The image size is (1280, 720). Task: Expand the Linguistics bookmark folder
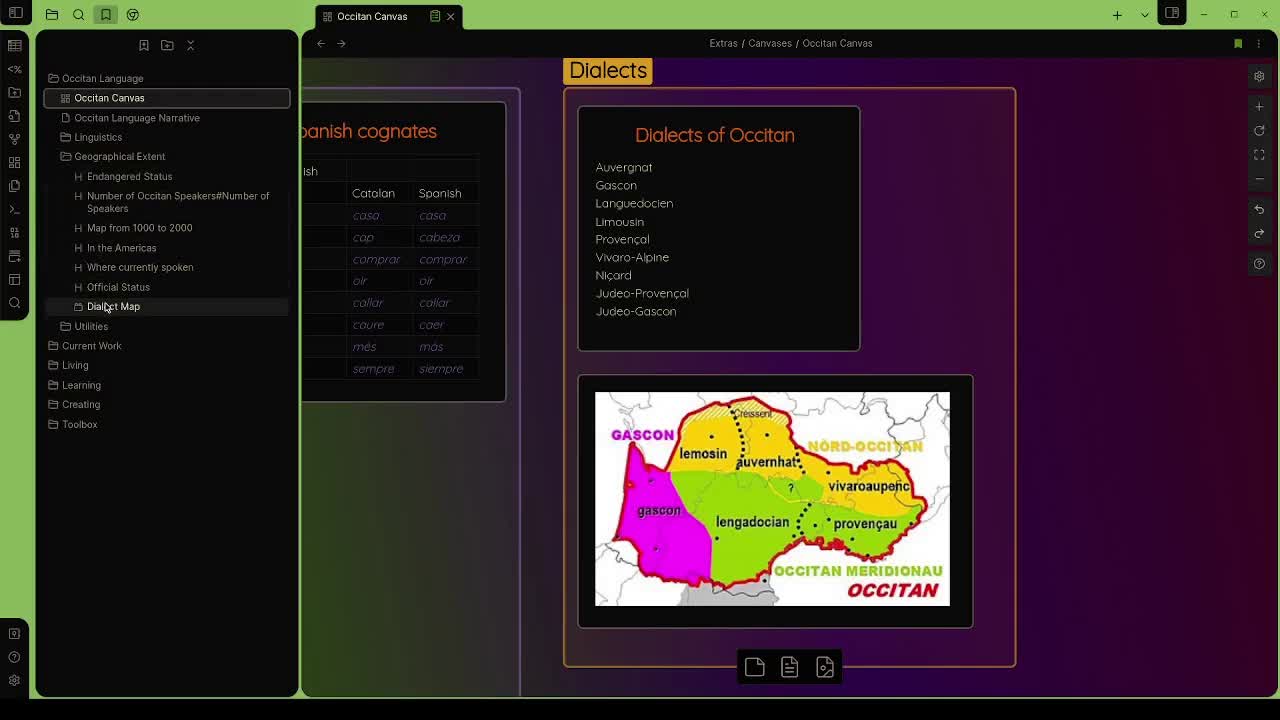pos(66,137)
